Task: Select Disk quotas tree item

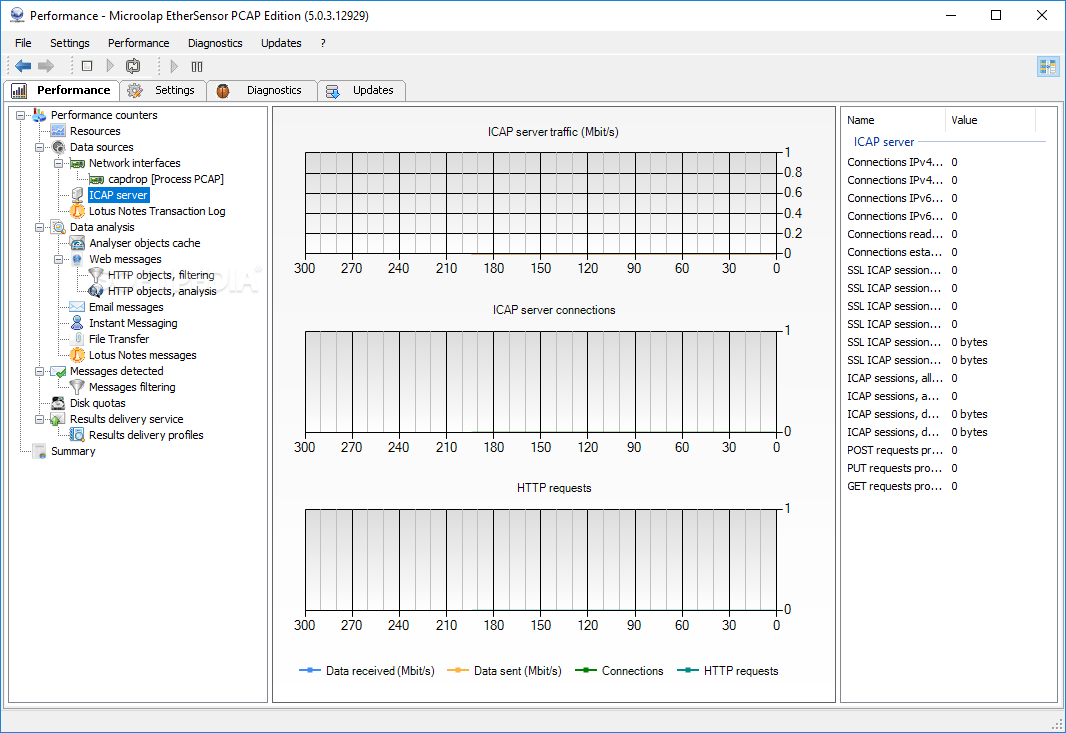Action: (x=97, y=403)
